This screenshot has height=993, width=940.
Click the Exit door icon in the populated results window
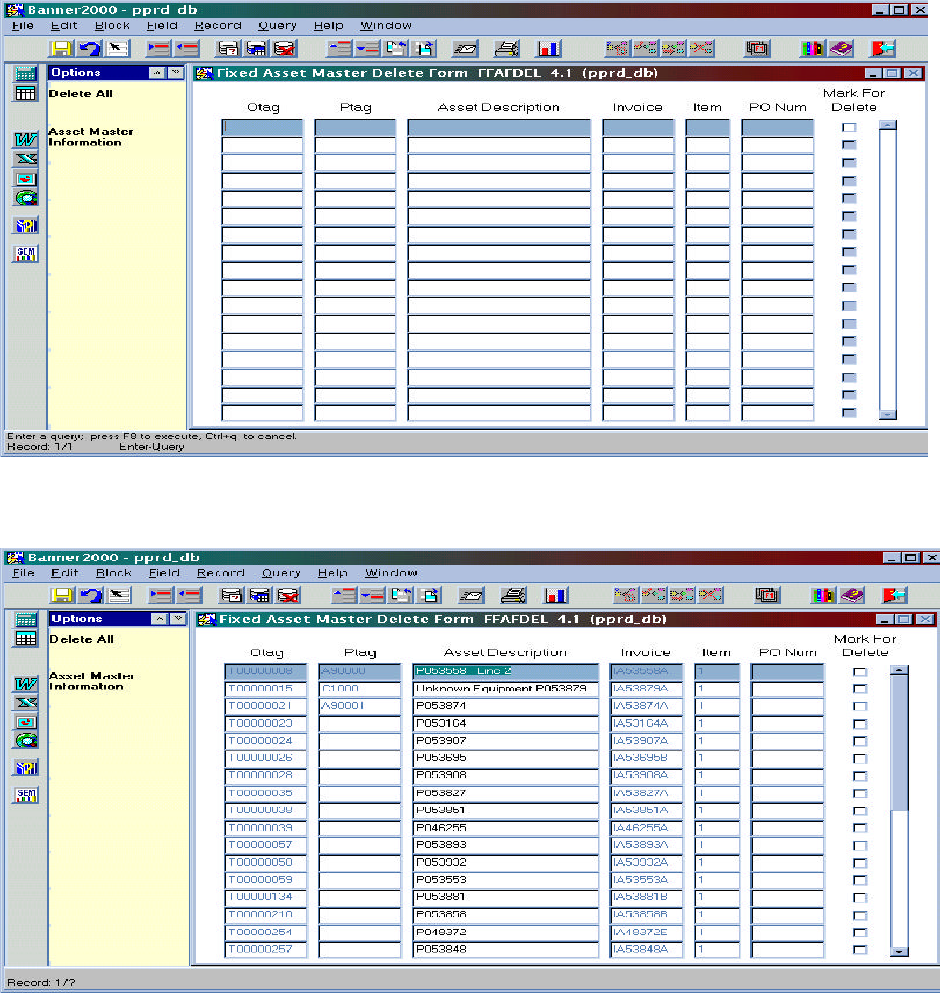point(894,595)
